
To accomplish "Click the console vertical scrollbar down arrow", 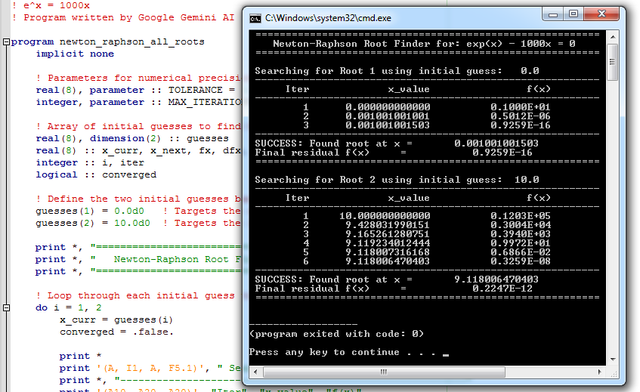I will (x=612, y=359).
